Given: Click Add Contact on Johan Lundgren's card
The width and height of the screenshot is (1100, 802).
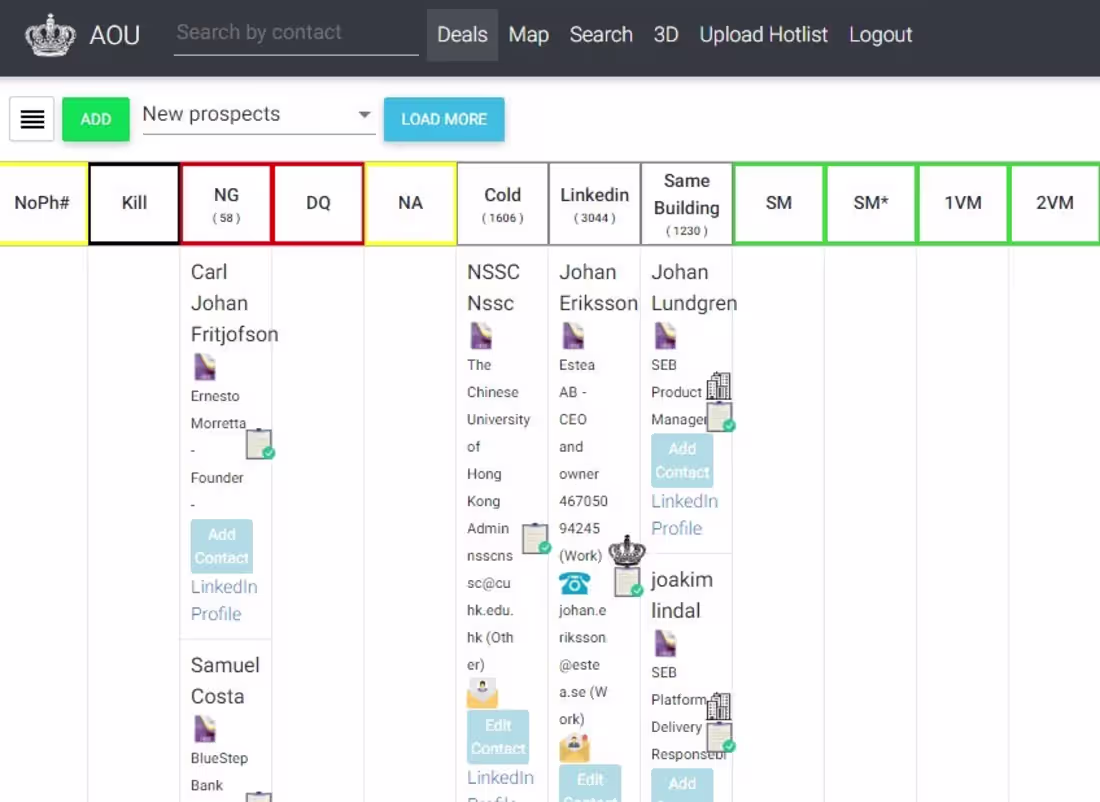Looking at the screenshot, I should [682, 460].
